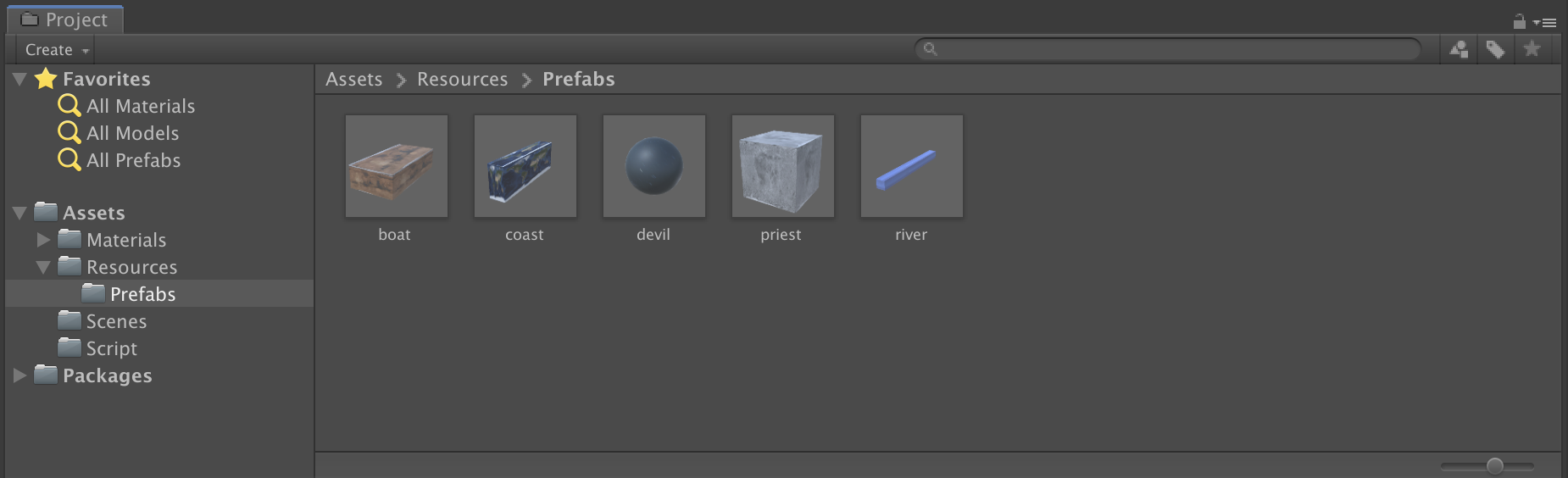Select the boat prefab thumbnail
The width and height of the screenshot is (1568, 478).
tap(397, 166)
